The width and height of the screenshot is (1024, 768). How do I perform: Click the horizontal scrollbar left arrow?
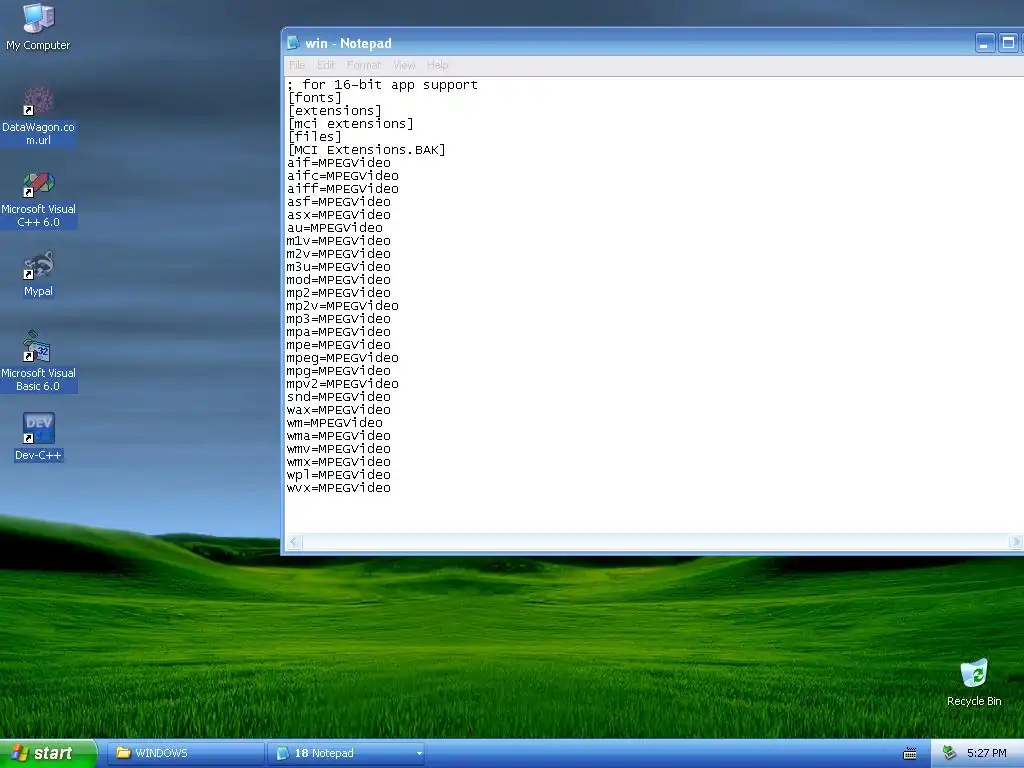coord(294,541)
